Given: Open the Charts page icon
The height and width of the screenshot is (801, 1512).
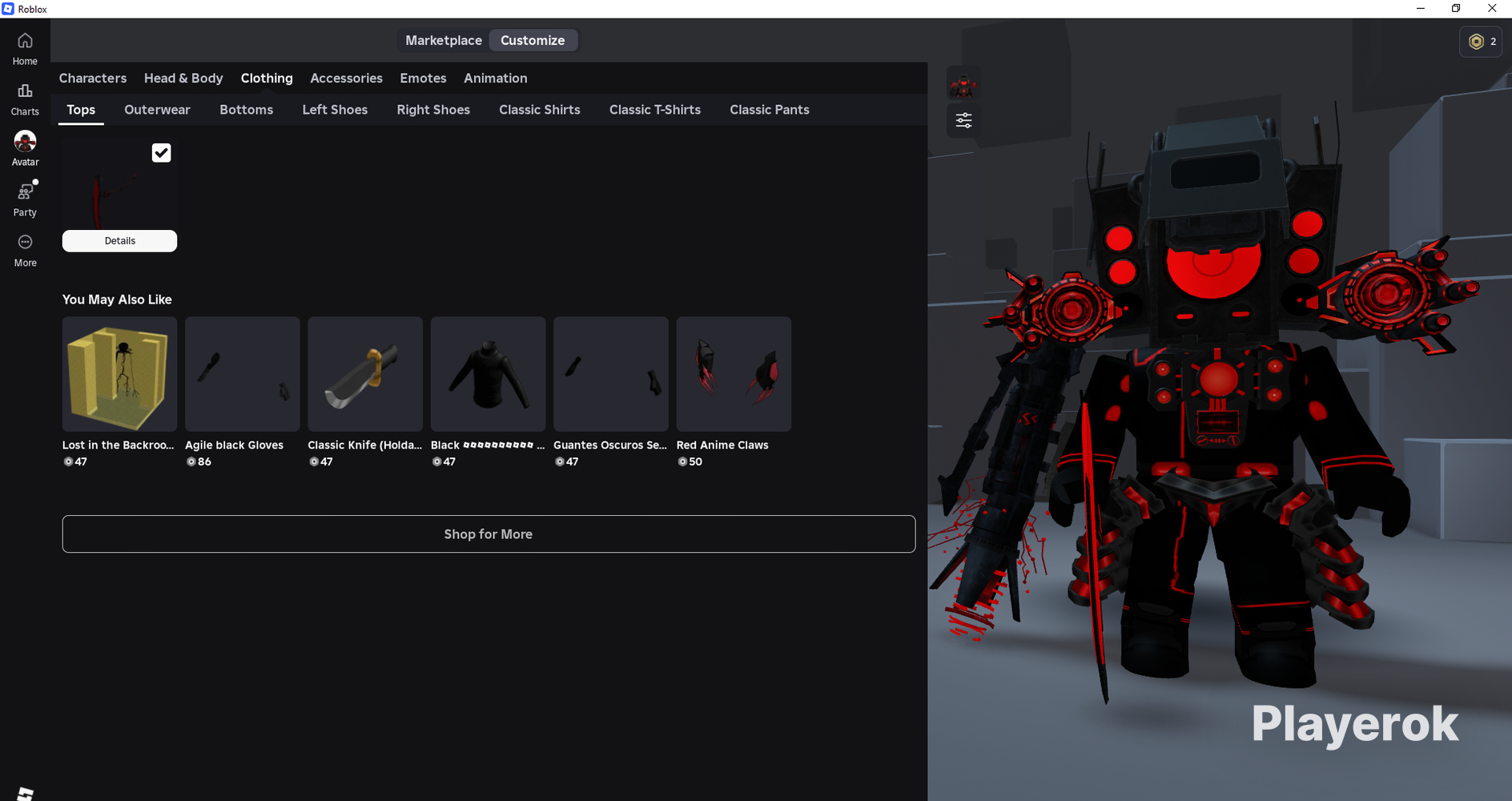Looking at the screenshot, I should (25, 91).
